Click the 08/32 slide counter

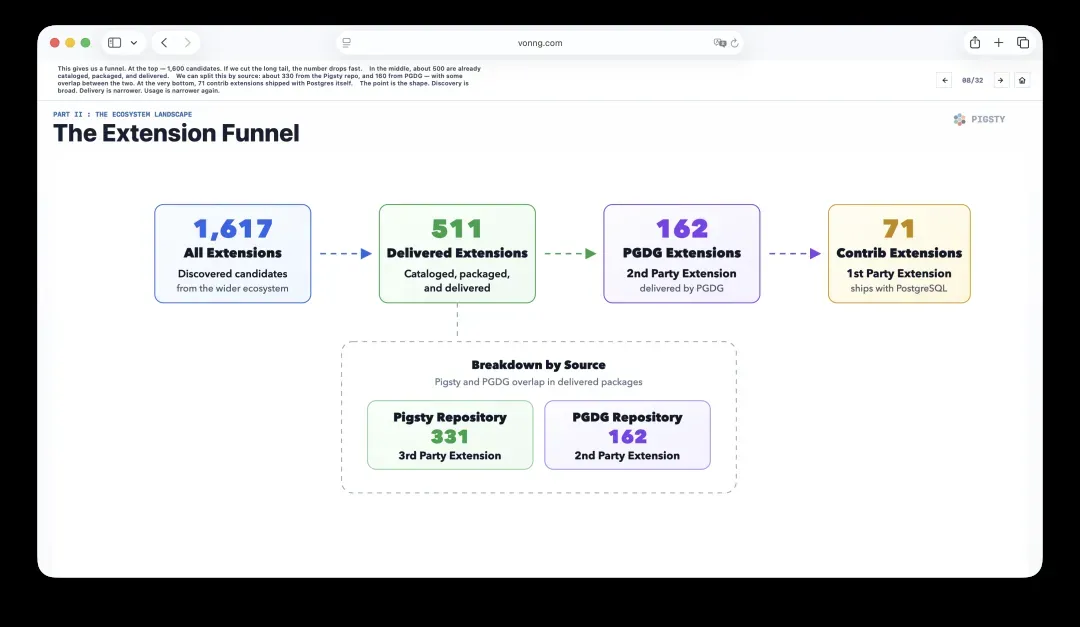coord(973,81)
